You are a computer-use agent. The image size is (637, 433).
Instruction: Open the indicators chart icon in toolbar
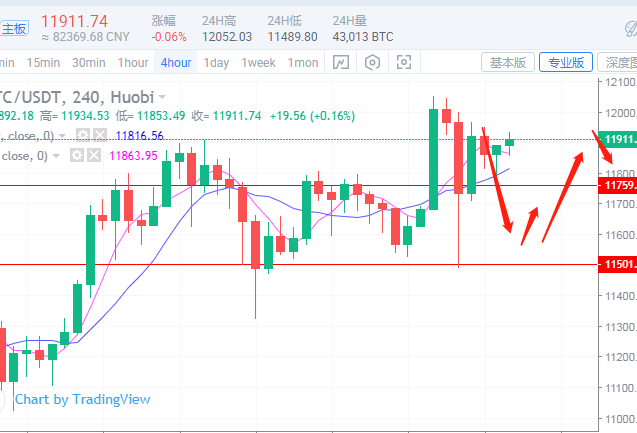(x=340, y=63)
